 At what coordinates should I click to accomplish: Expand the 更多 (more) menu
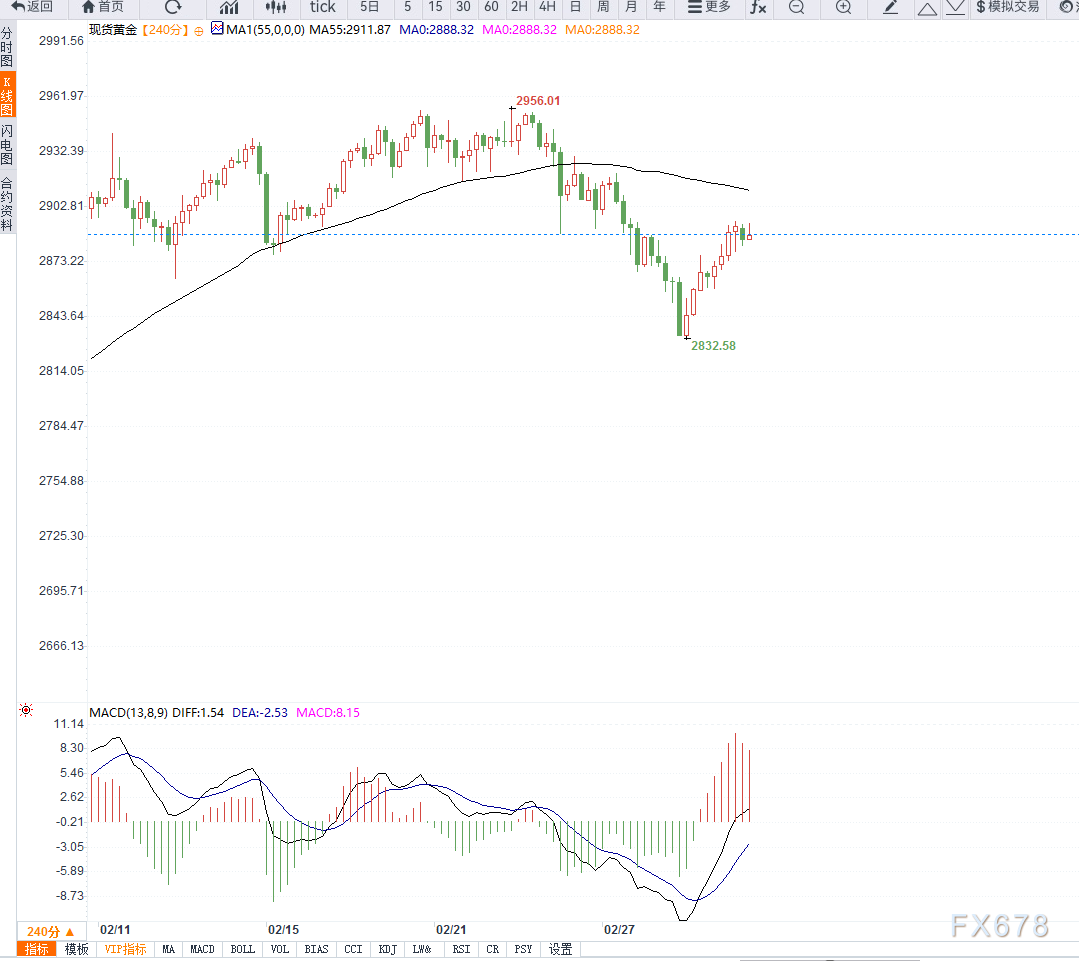pos(710,7)
